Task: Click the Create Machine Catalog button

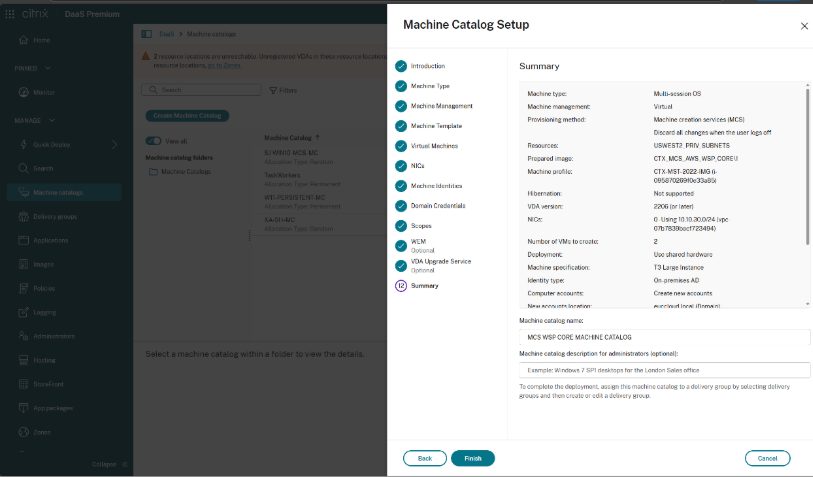Action: 187,116
